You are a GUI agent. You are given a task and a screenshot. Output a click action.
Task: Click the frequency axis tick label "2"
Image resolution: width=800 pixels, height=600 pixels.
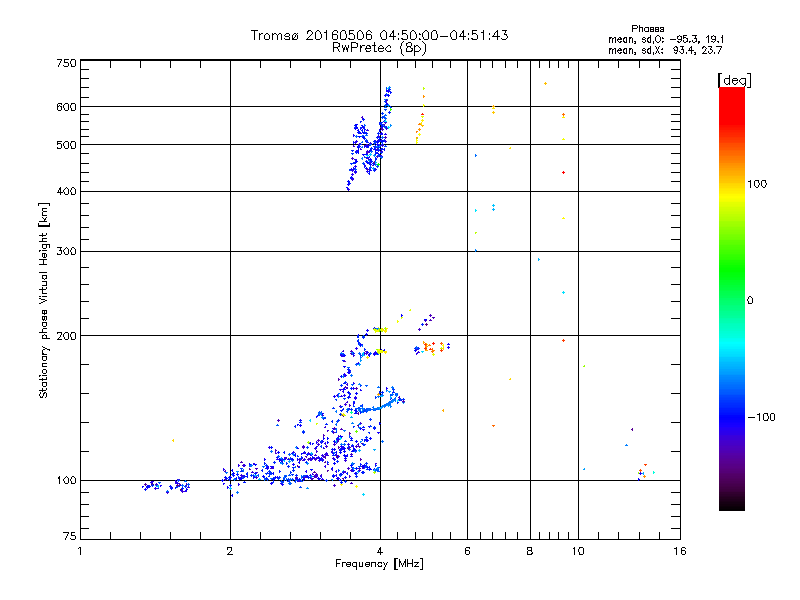point(230,551)
